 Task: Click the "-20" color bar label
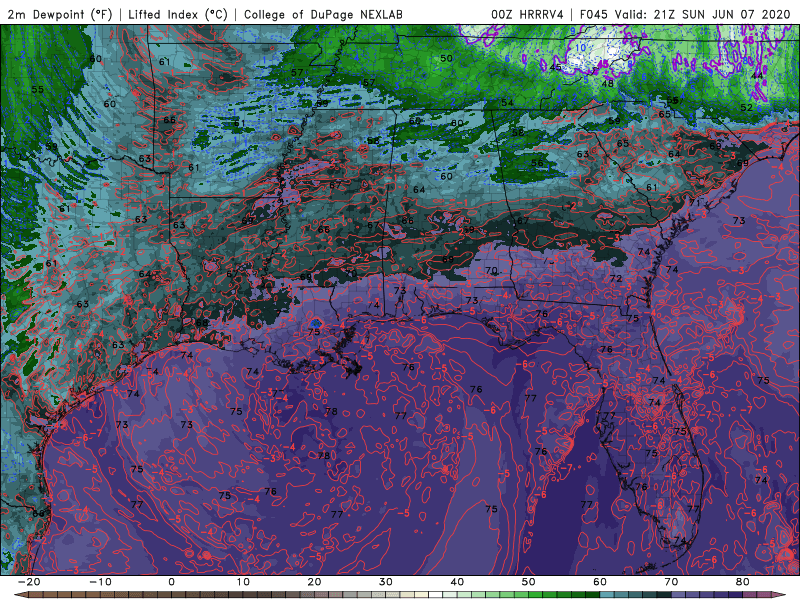pyautogui.click(x=29, y=582)
